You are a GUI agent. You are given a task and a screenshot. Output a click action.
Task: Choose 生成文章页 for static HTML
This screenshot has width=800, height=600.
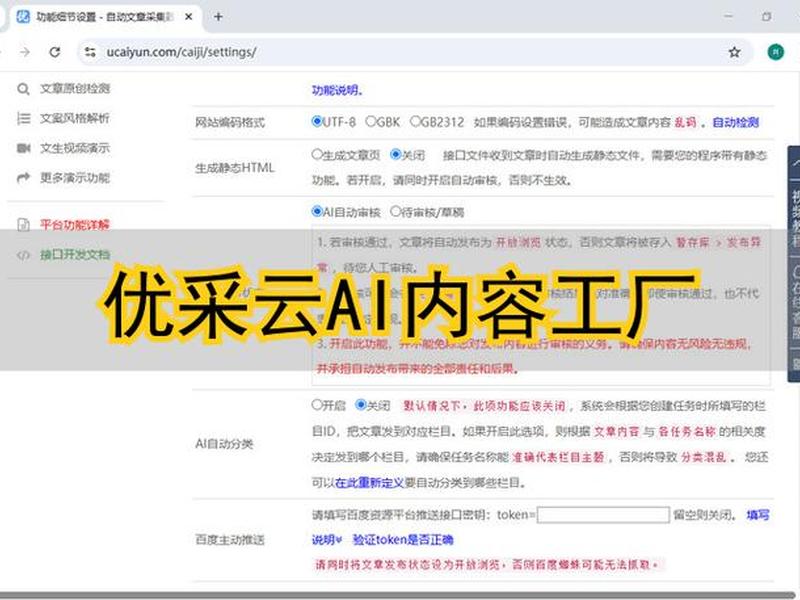[x=317, y=154]
